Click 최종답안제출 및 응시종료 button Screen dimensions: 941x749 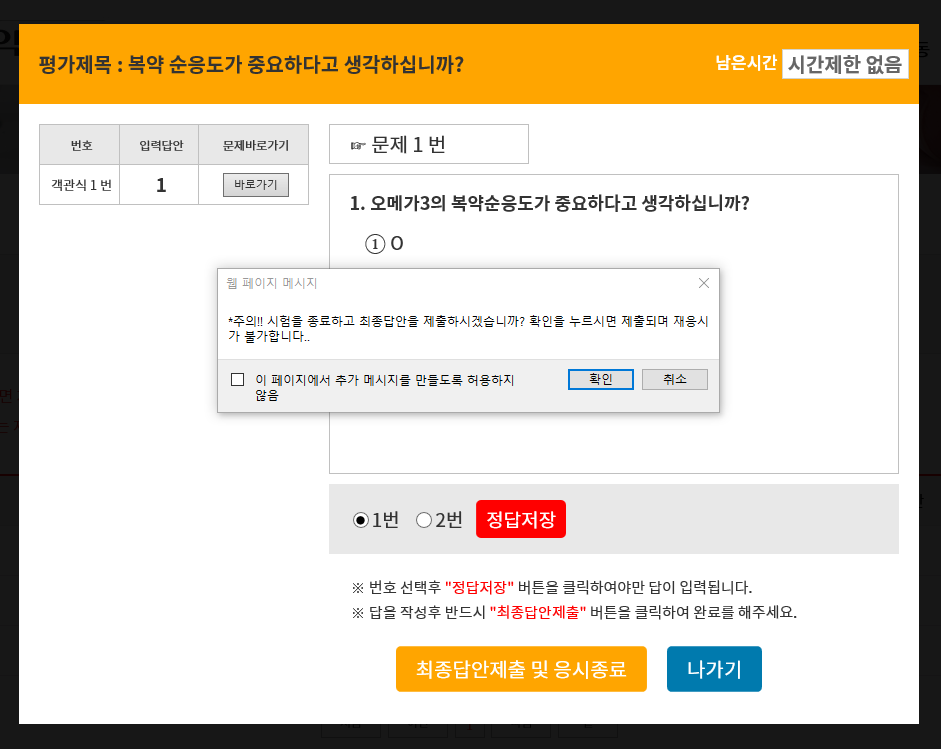521,669
